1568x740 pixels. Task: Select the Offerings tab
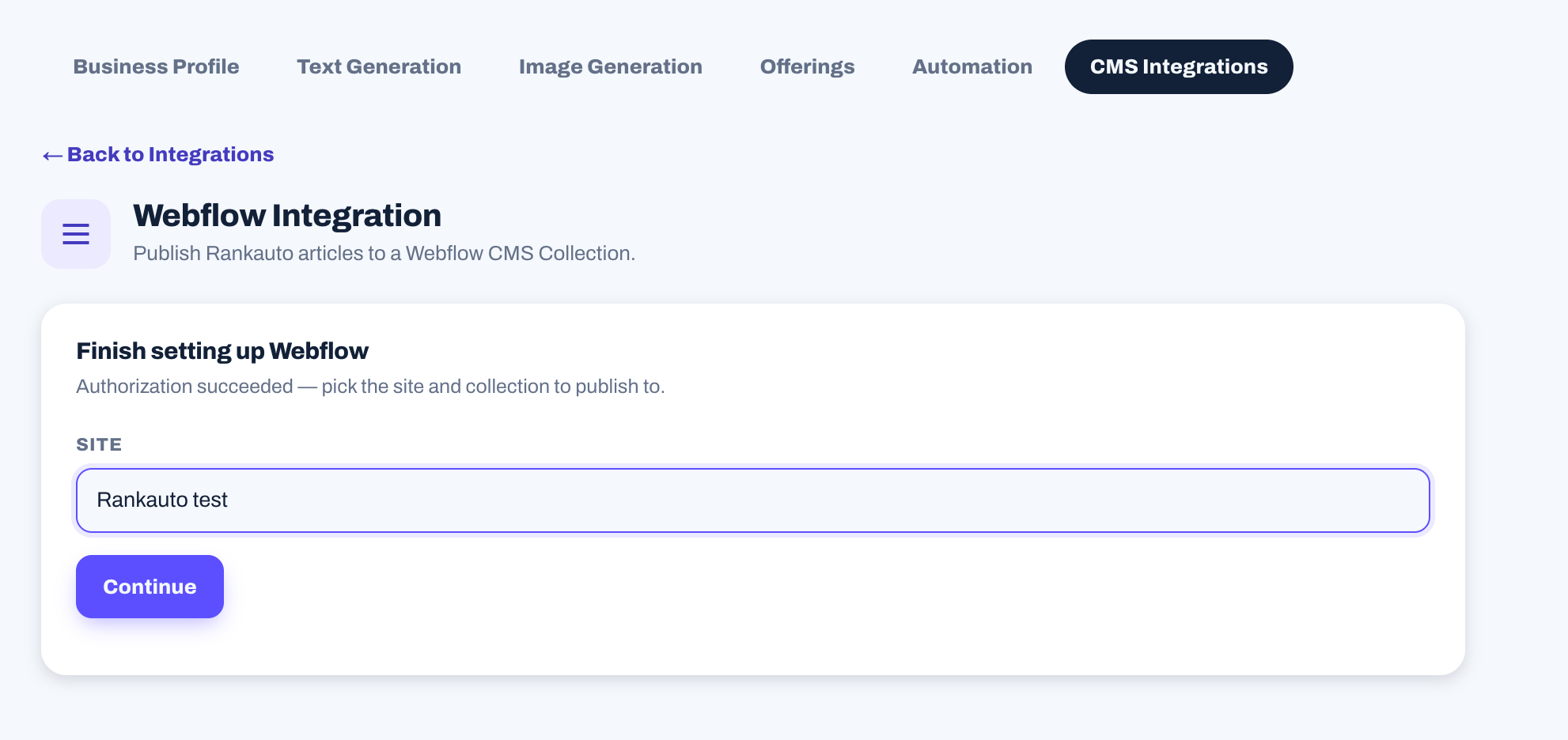tap(807, 66)
